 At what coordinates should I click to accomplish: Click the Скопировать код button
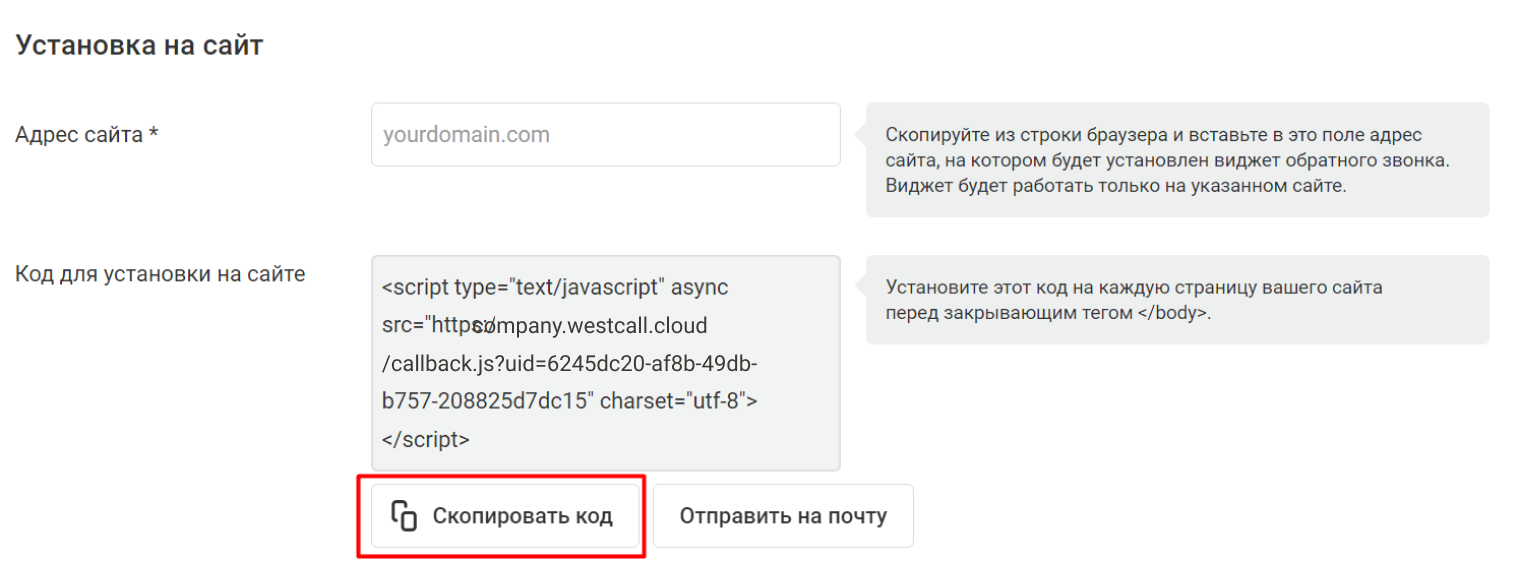click(x=505, y=516)
